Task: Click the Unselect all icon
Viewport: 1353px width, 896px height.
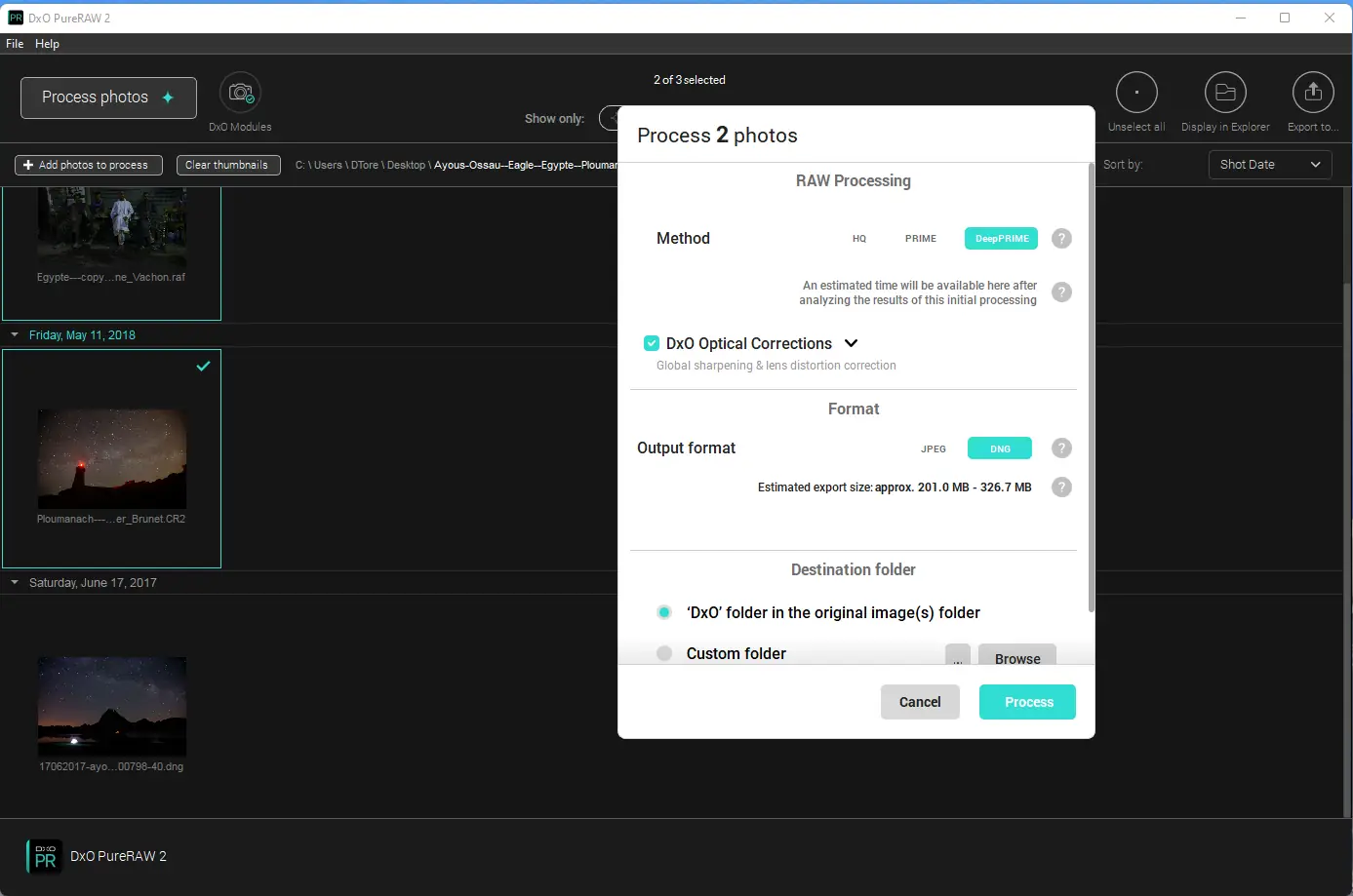Action: [x=1136, y=93]
